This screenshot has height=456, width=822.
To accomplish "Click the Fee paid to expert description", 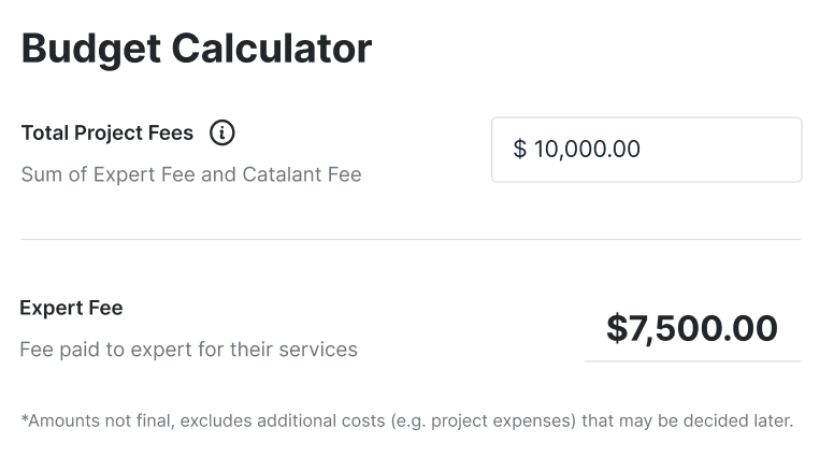I will (x=189, y=350).
